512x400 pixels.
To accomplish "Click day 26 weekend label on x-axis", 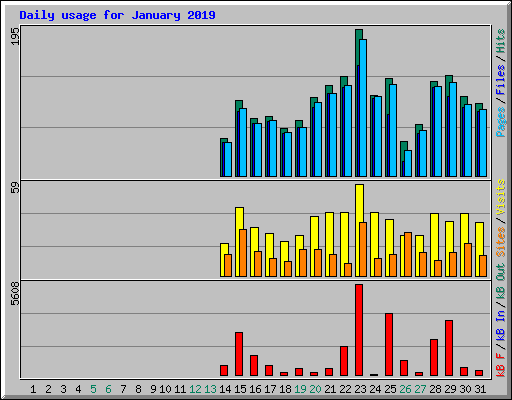I will coord(405,389).
